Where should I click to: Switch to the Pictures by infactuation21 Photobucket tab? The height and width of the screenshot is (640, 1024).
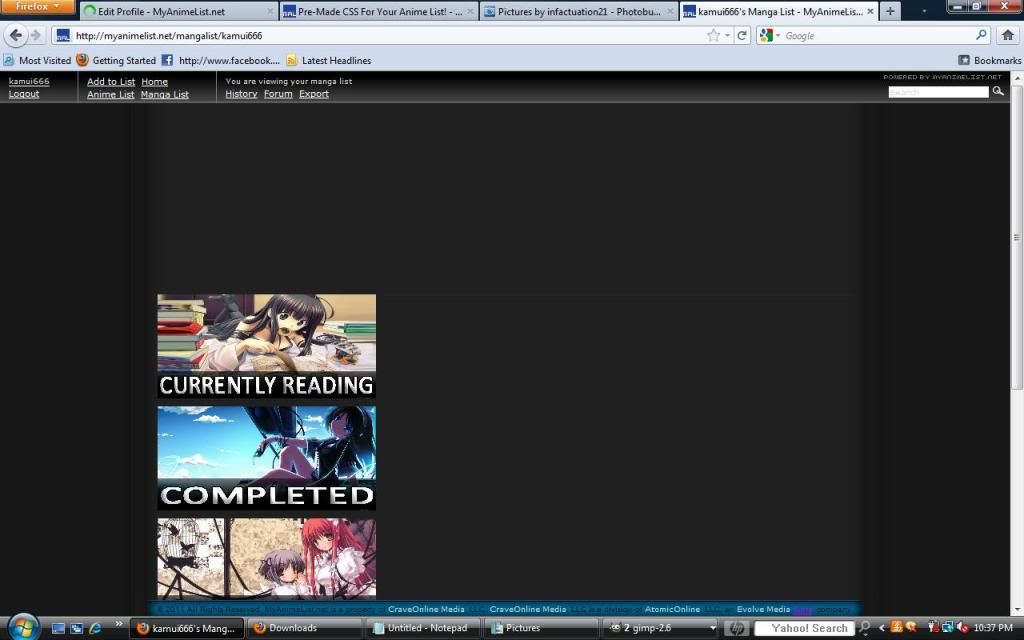(579, 12)
